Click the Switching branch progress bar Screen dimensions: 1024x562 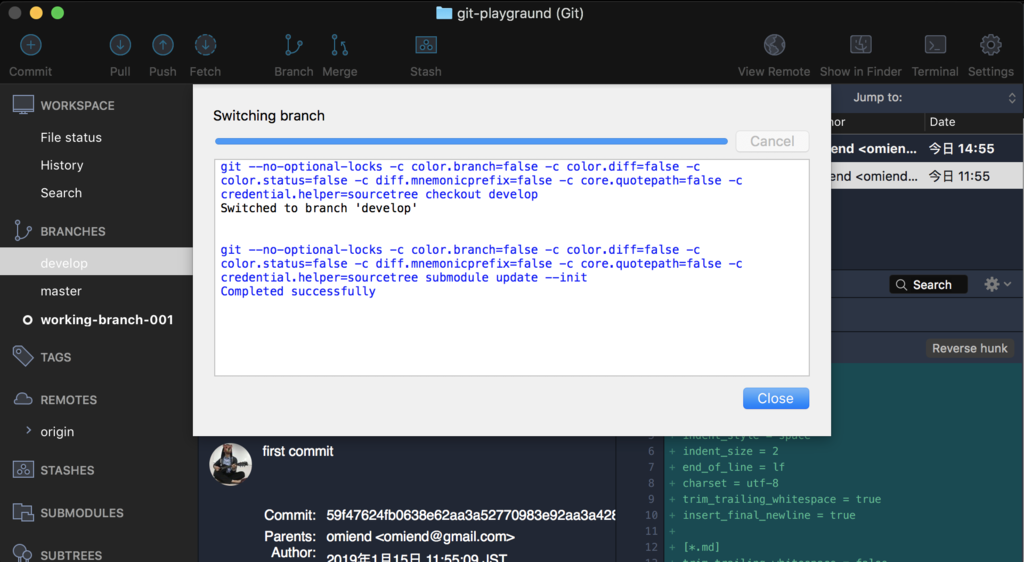click(x=471, y=141)
